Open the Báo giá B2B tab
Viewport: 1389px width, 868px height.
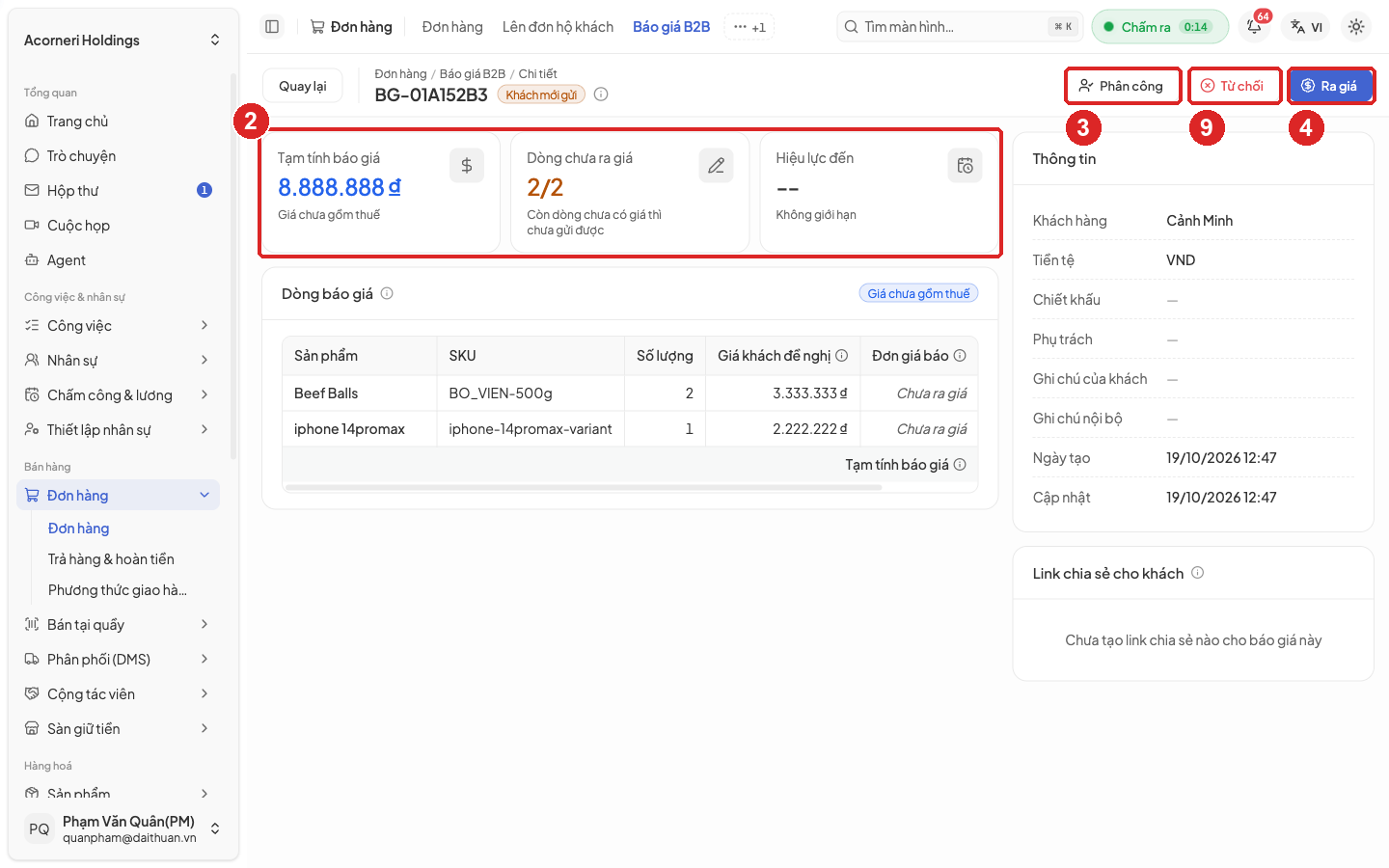tap(671, 27)
